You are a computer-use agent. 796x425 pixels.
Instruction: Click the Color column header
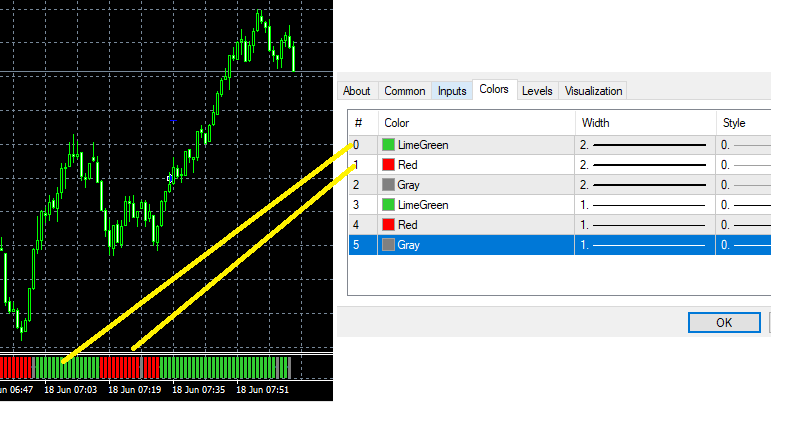pos(476,123)
